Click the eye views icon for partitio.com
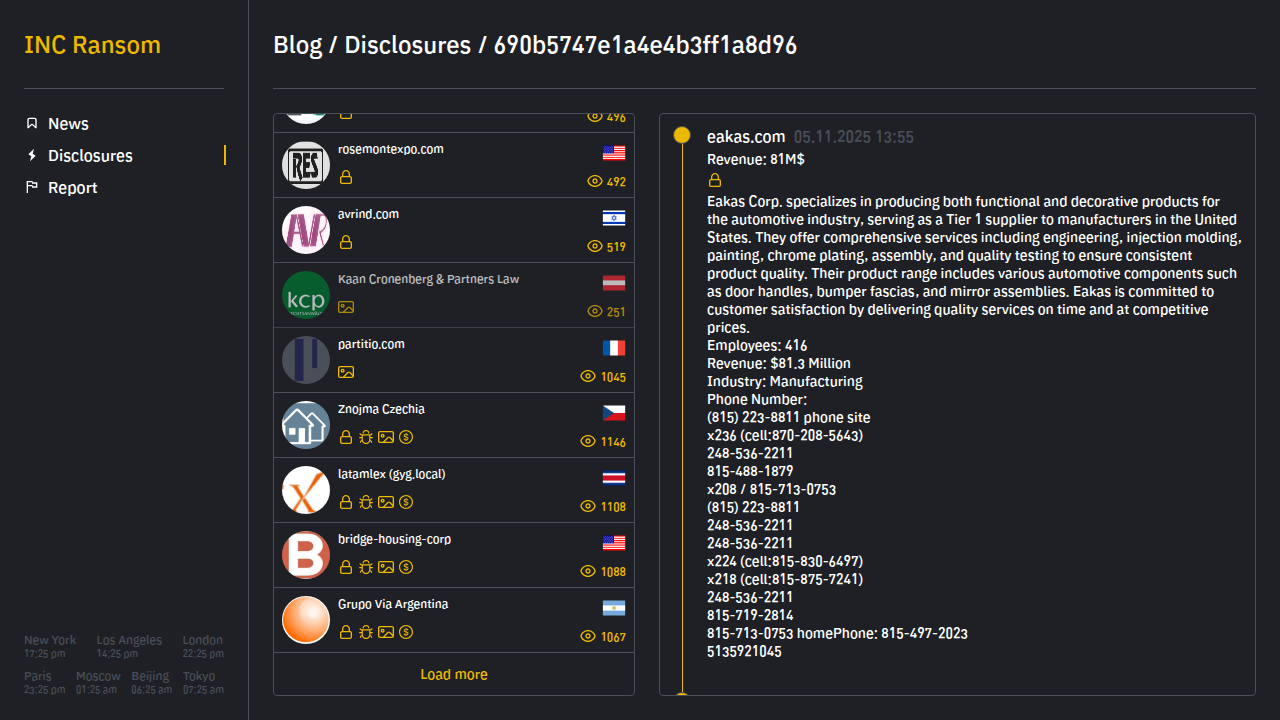 coord(589,377)
